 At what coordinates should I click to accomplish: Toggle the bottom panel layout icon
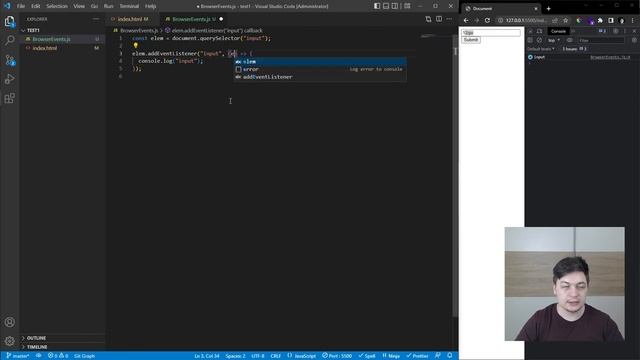(x=386, y=6)
